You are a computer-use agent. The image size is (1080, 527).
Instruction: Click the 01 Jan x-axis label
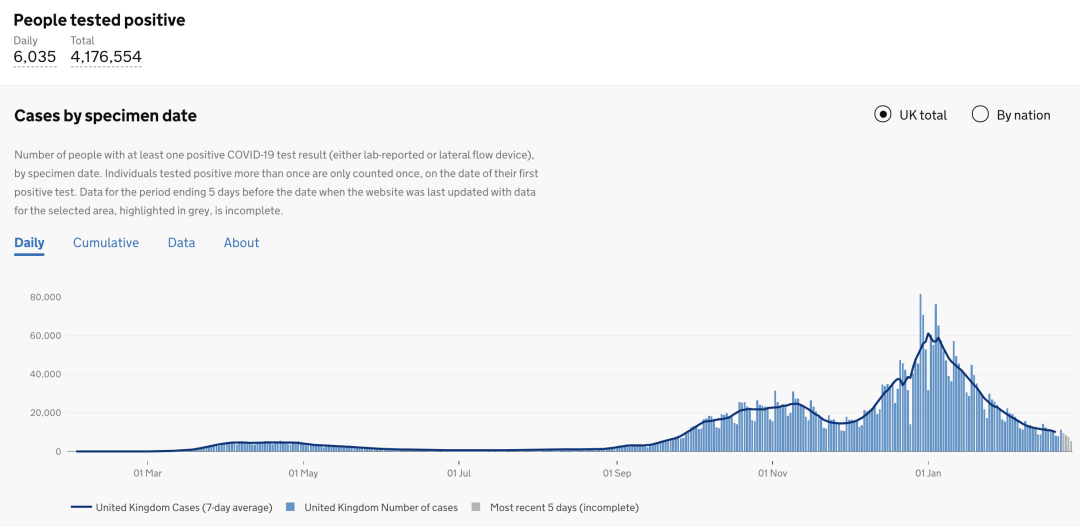928,473
